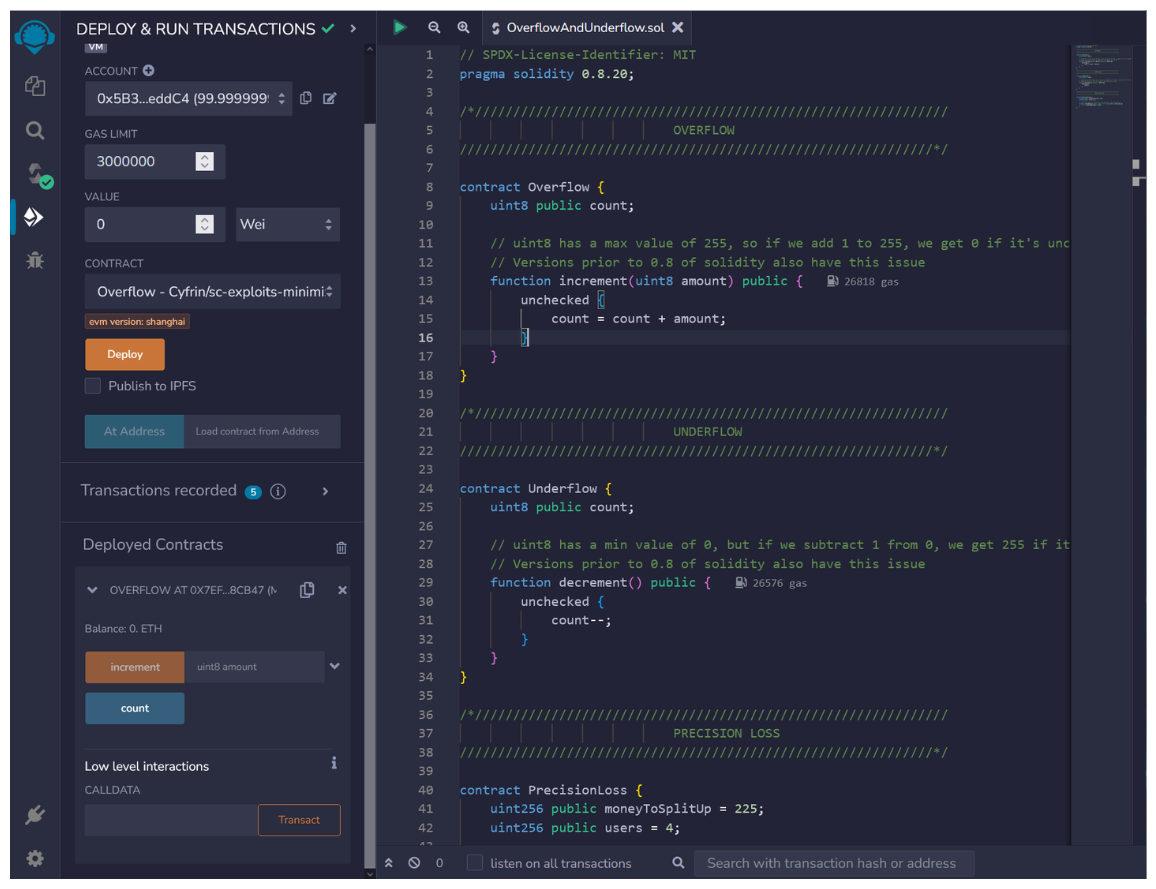The image size is (1156, 889).
Task: Open the Solidity Compiler sidebar icon
Action: (37, 175)
